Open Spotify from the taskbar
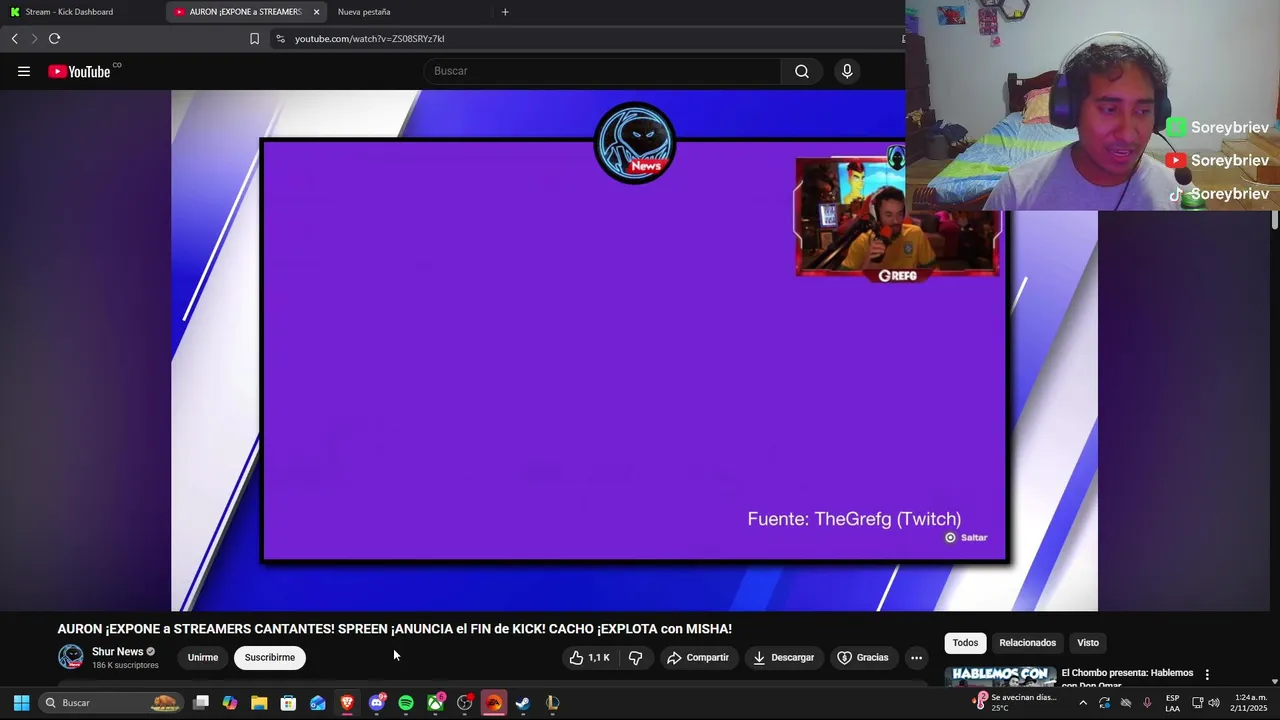 coord(406,702)
